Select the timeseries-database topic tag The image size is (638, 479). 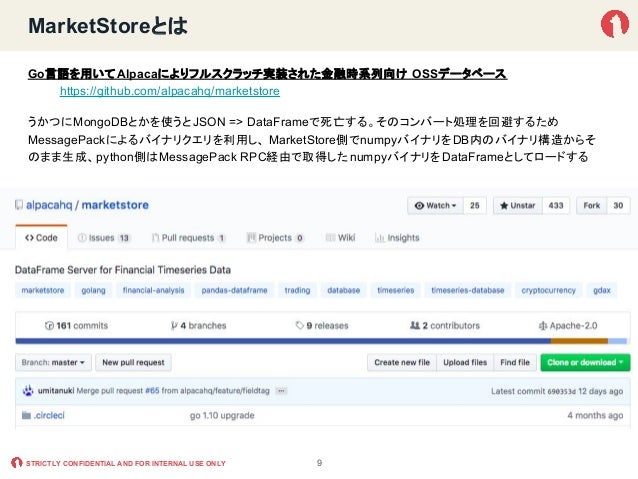click(x=468, y=290)
